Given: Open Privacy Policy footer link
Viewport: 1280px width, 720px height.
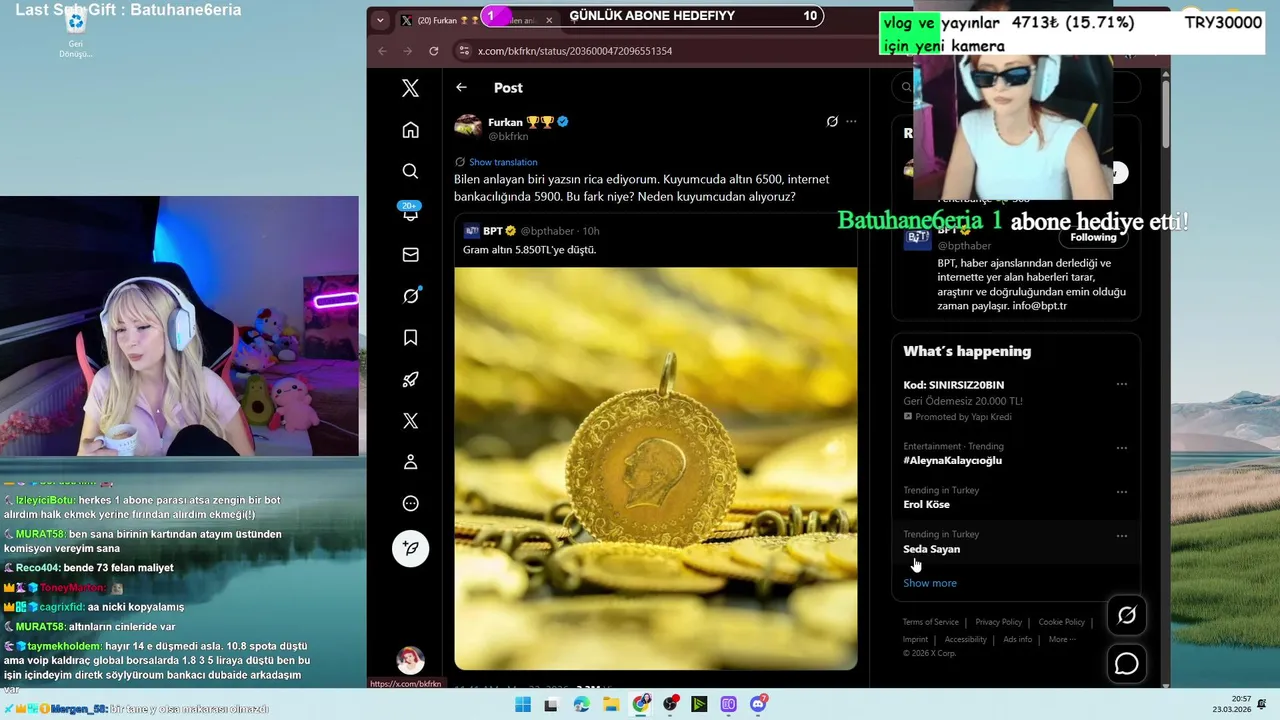Looking at the screenshot, I should click(998, 622).
